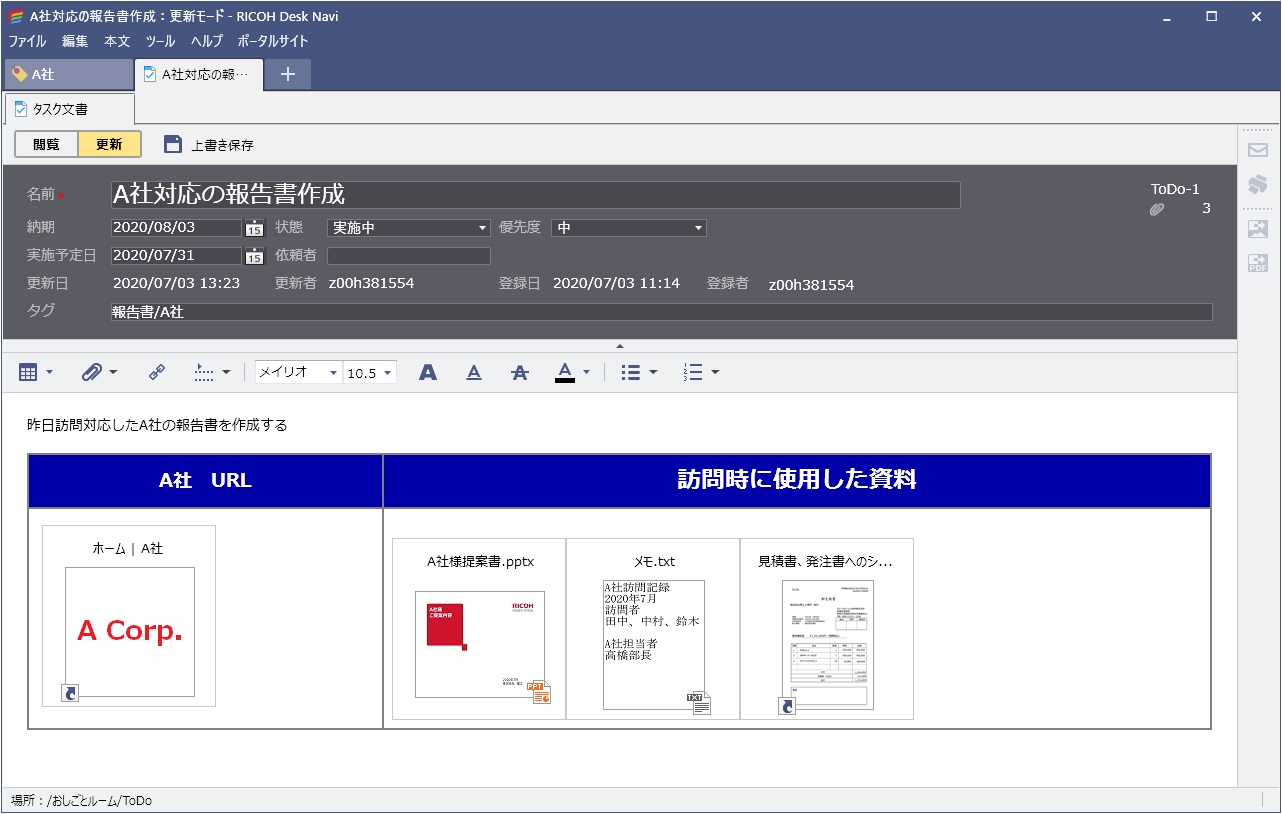
Task: Open a new tab with the plus button
Action: coord(288,73)
